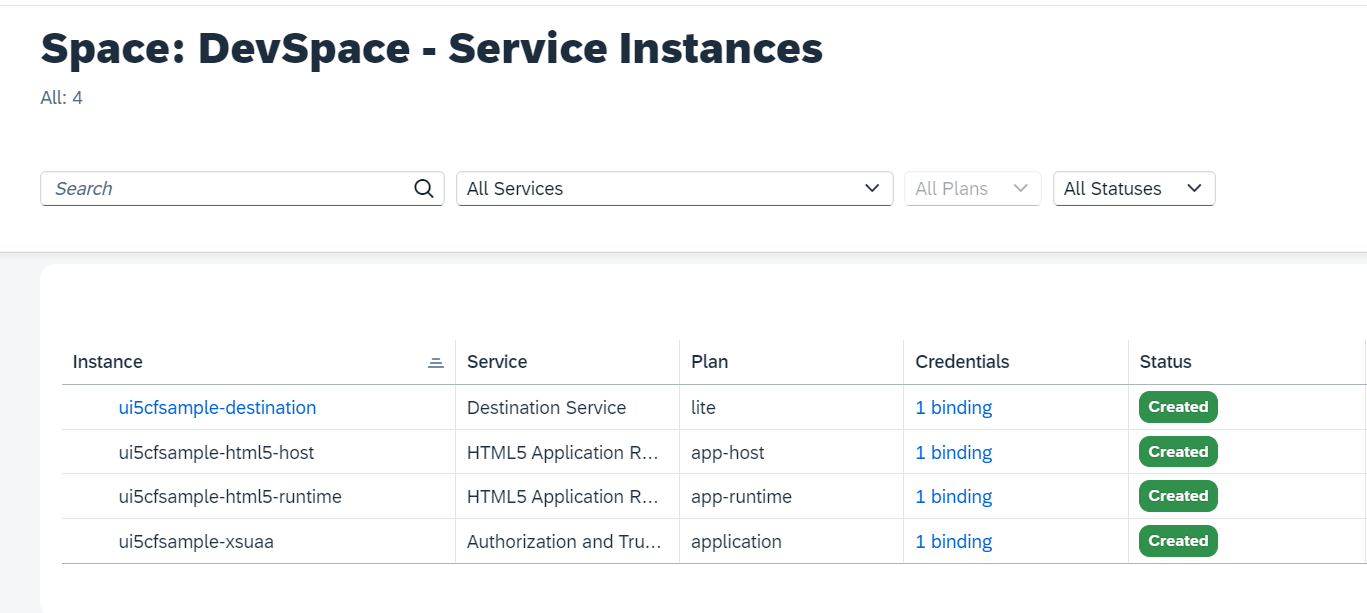Screen dimensions: 1367x613
Task: Open the ui5cfsample-destination instance link
Action: tap(217, 407)
